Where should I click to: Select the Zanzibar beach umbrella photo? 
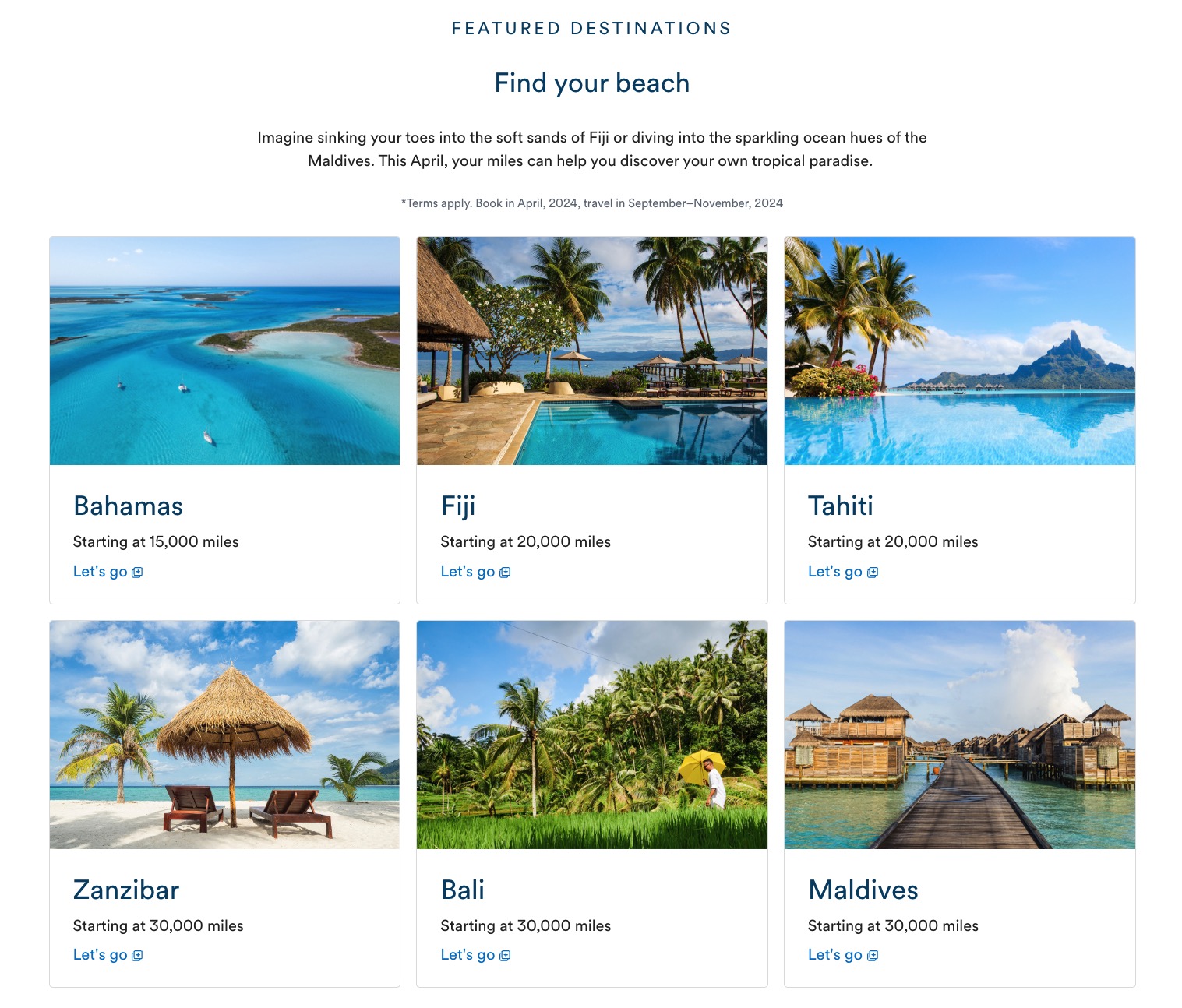click(x=224, y=735)
